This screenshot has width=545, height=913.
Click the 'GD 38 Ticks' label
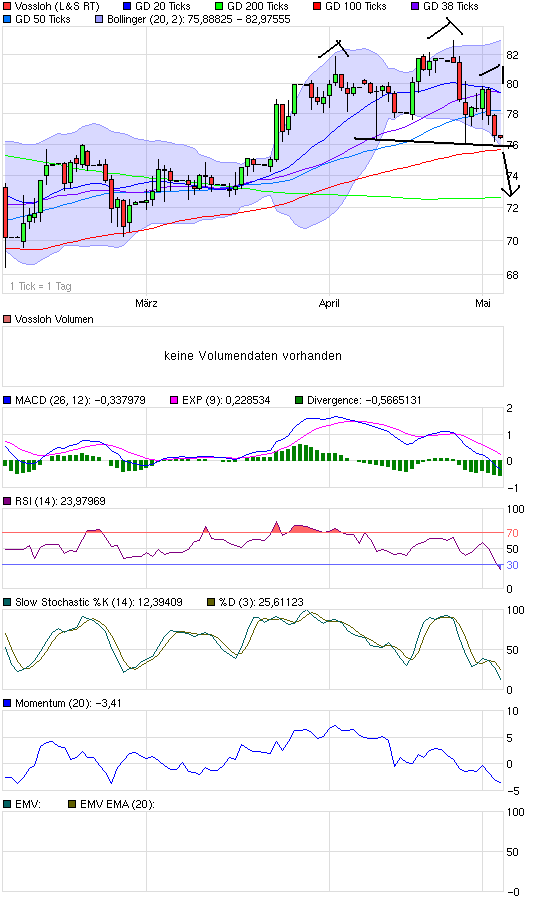pyautogui.click(x=451, y=6)
